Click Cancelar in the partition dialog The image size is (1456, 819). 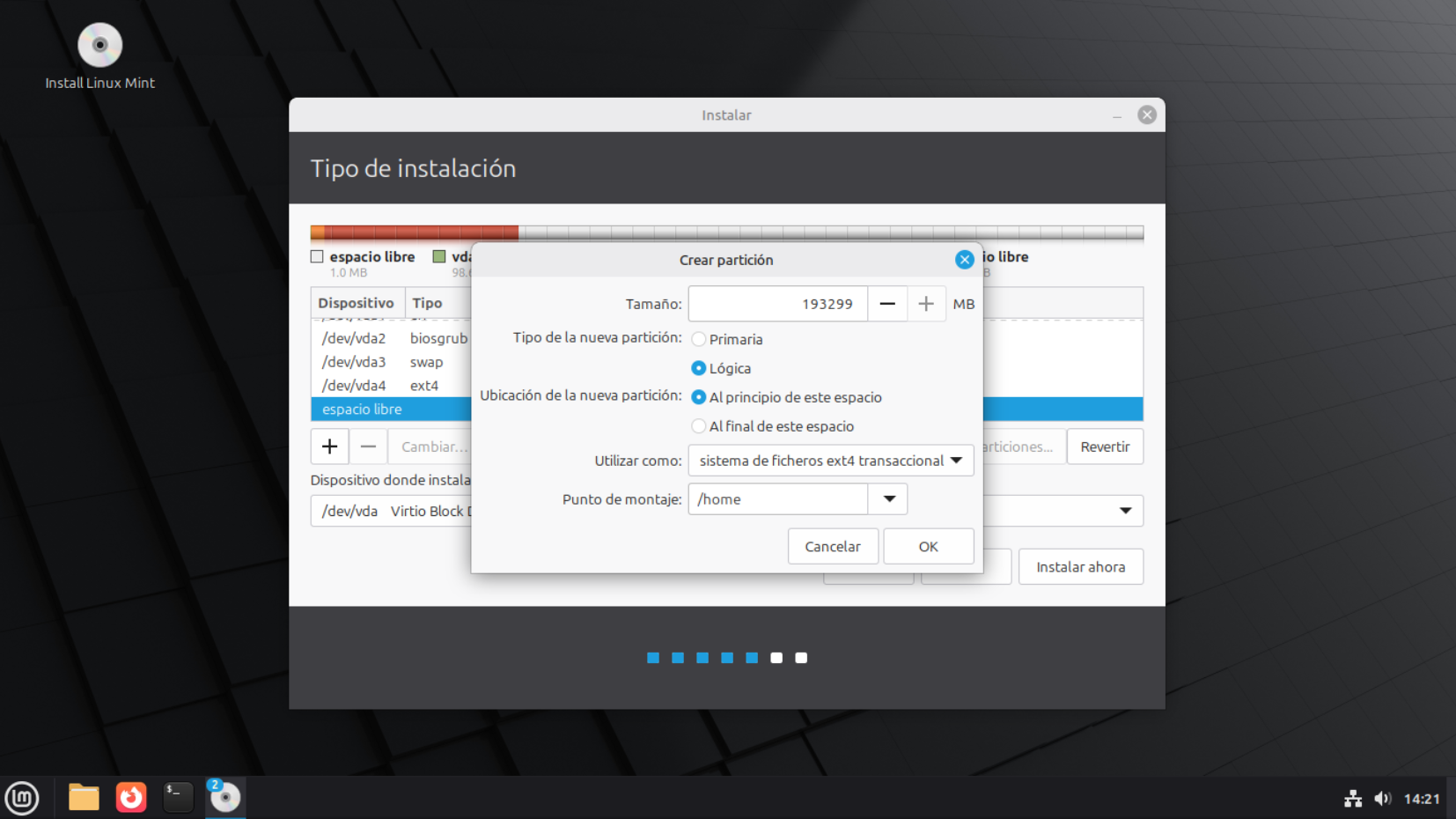tap(832, 547)
